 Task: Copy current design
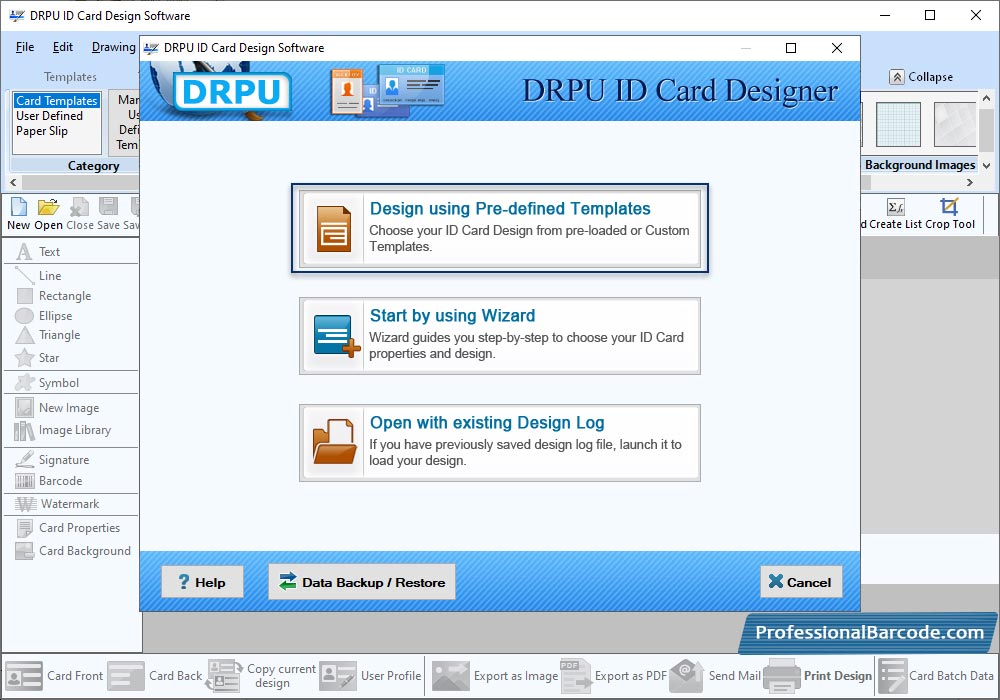[261, 676]
